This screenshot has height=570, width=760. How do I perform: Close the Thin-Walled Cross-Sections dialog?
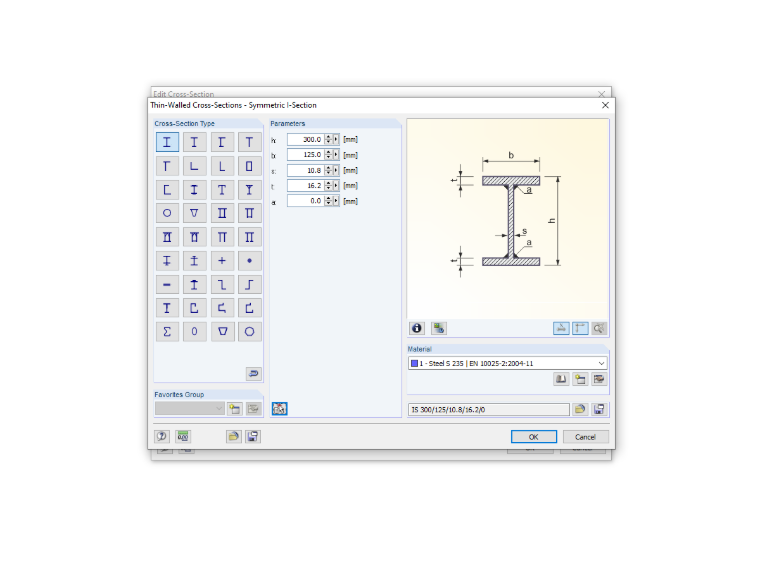(605, 105)
